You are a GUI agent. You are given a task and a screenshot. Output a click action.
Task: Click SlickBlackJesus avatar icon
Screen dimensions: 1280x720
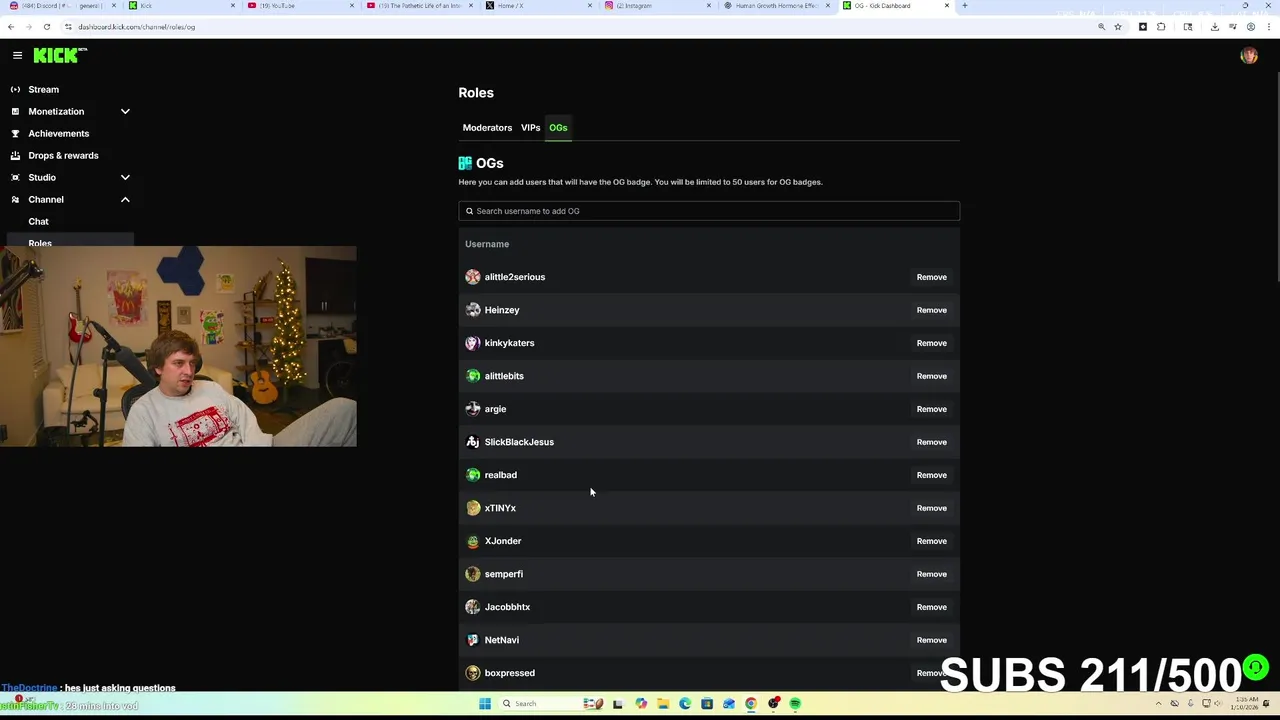pyautogui.click(x=473, y=442)
